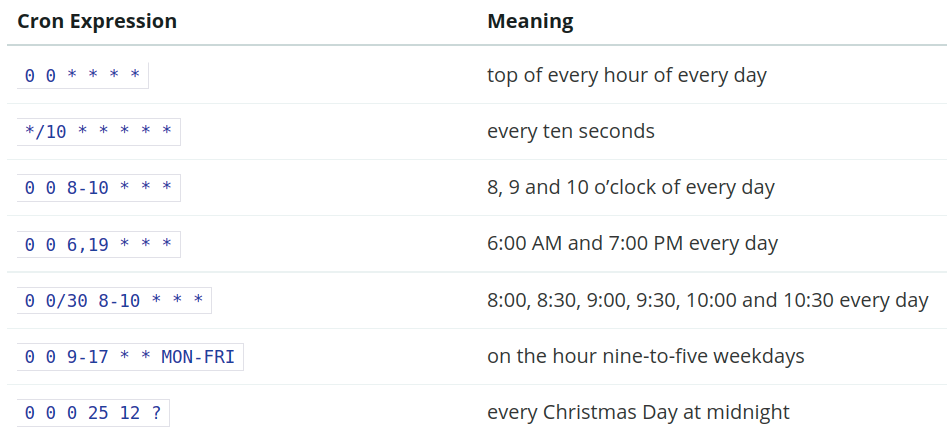Click the question mark in Christmas expression
950x443 pixels.
156,413
